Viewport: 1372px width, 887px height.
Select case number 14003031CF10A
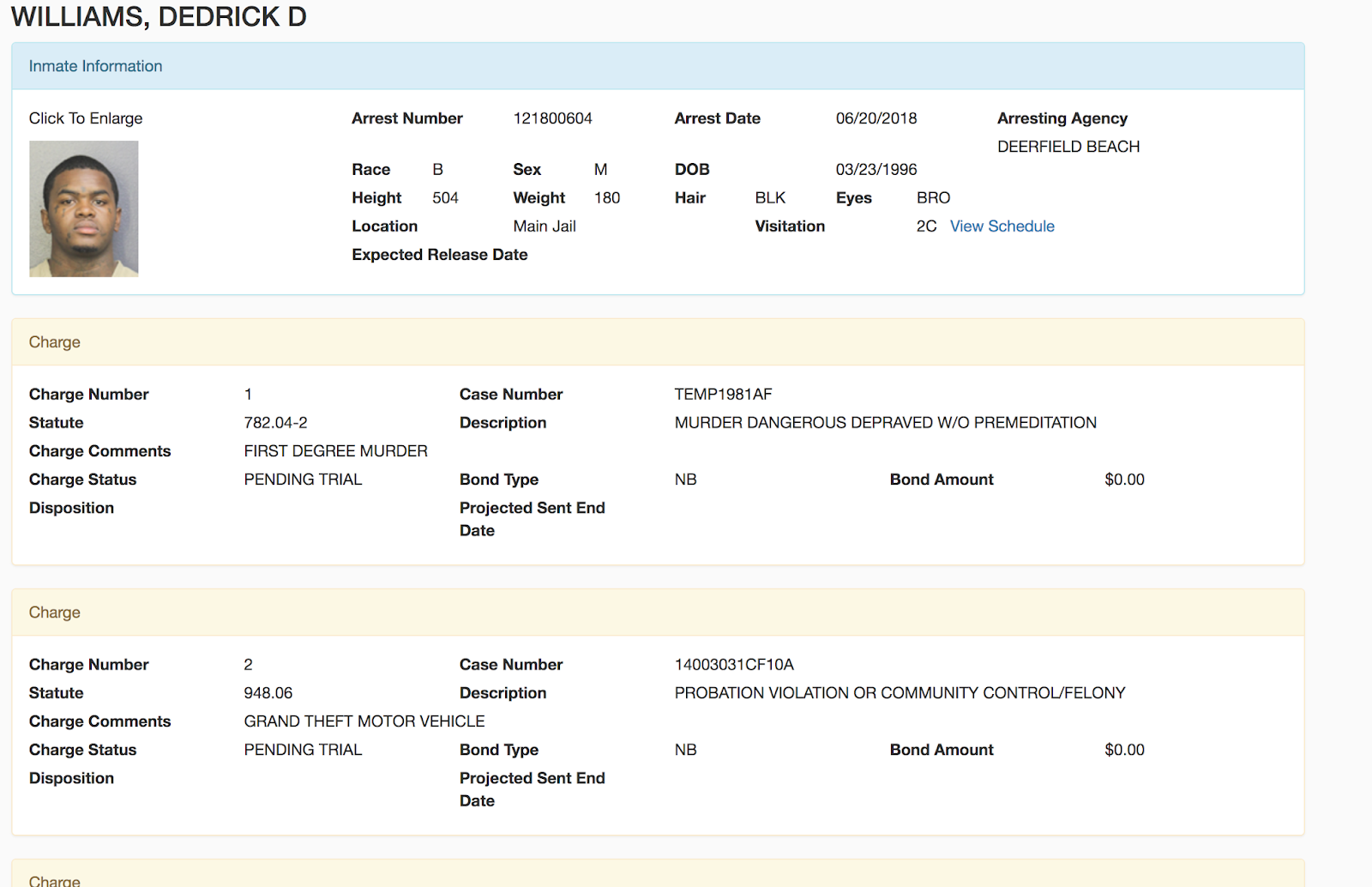tap(734, 665)
